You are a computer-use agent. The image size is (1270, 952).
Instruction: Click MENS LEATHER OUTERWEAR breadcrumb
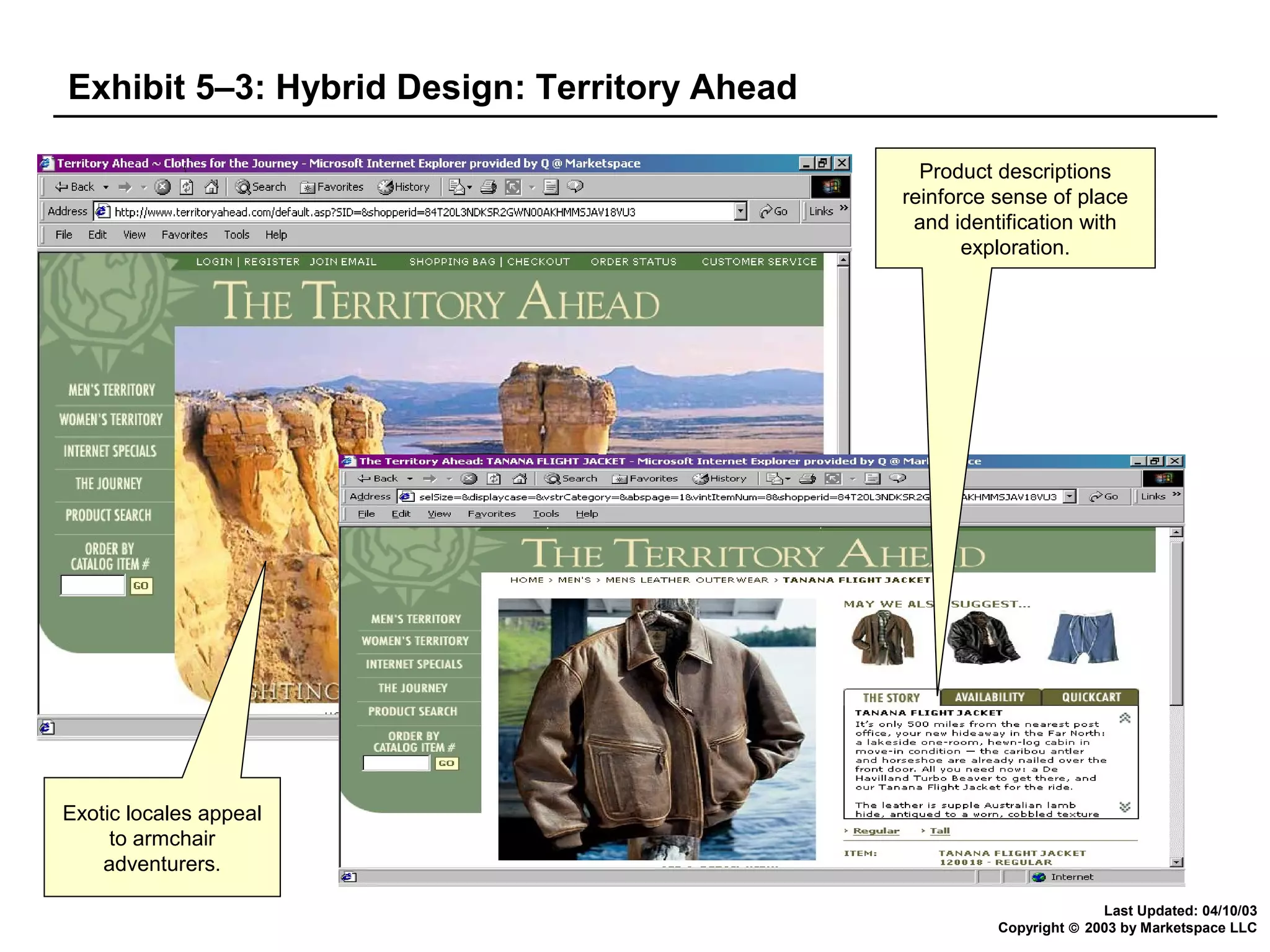click(x=686, y=580)
